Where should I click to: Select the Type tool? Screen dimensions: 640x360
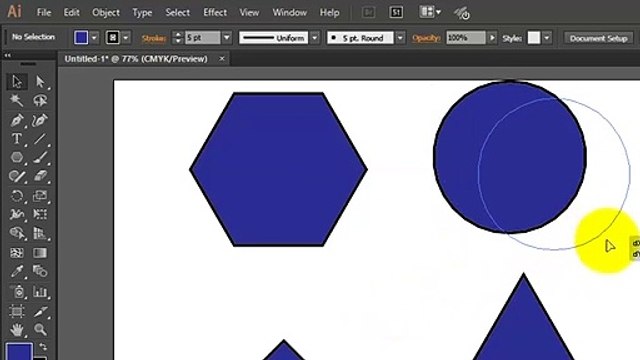pyautogui.click(x=17, y=139)
